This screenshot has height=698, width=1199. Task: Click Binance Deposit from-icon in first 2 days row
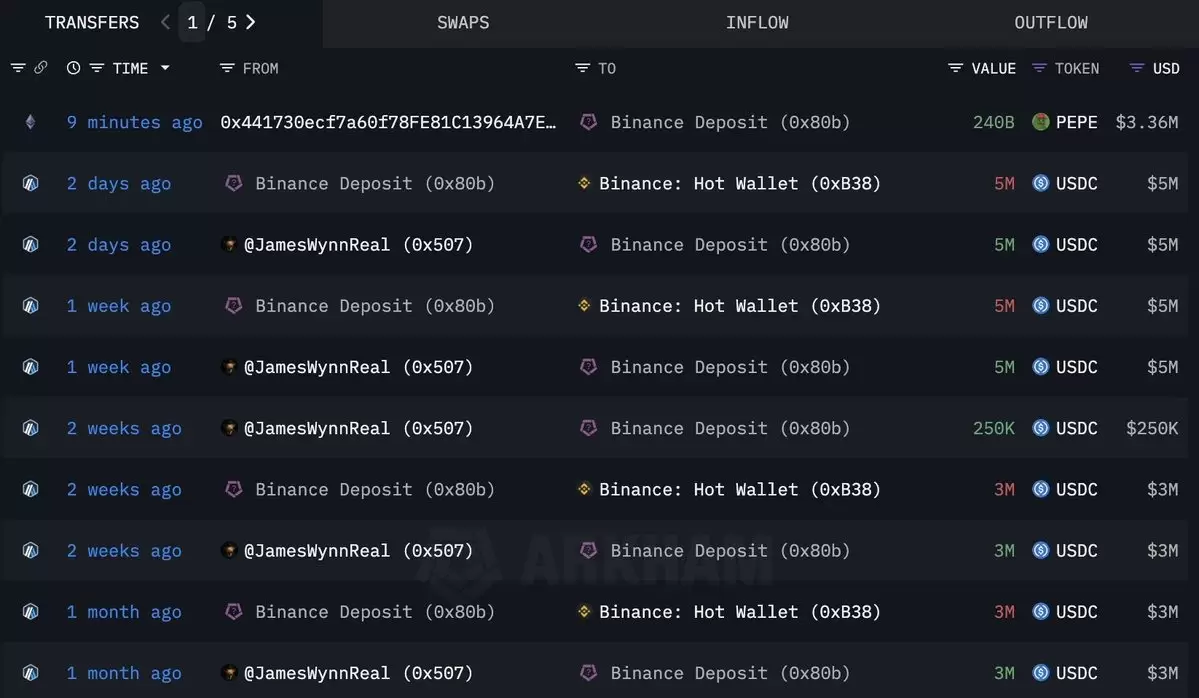(x=234, y=183)
